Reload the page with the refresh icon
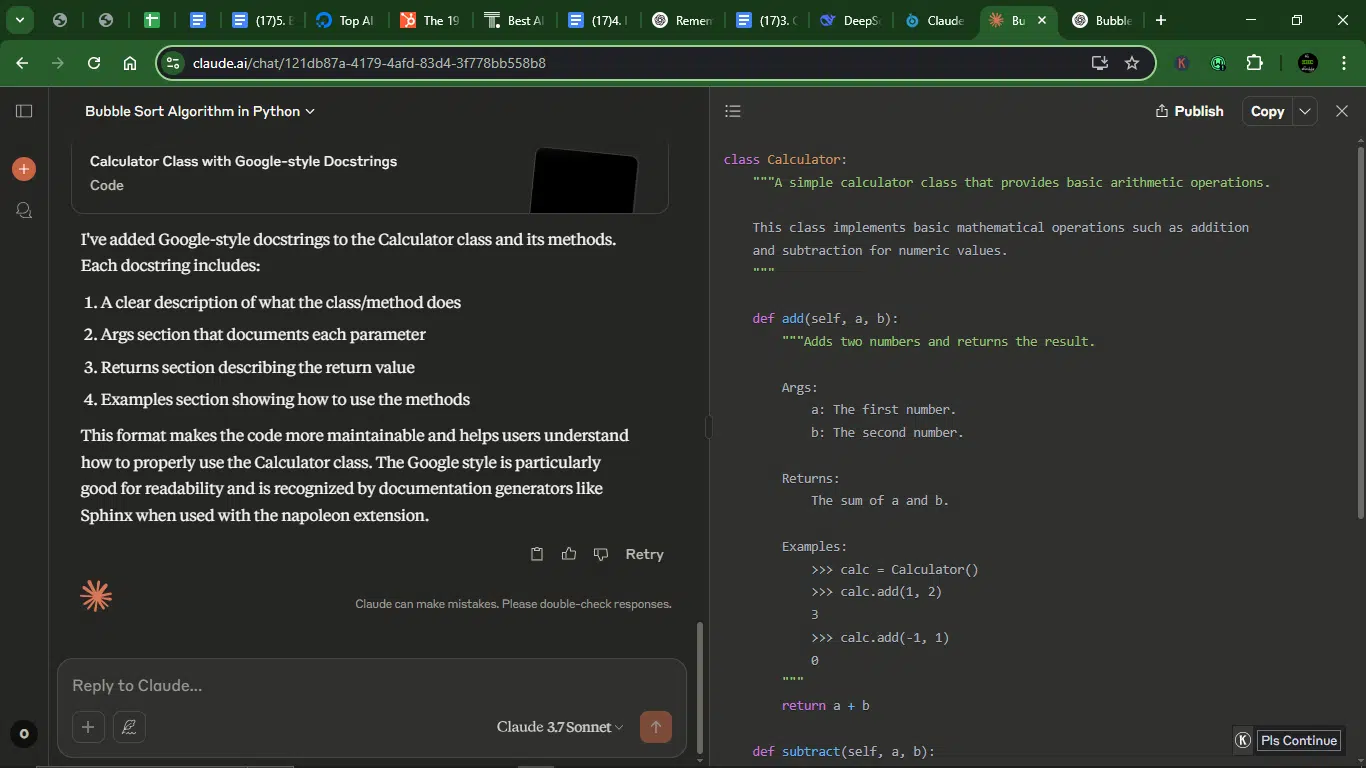The height and width of the screenshot is (768, 1366). [94, 63]
